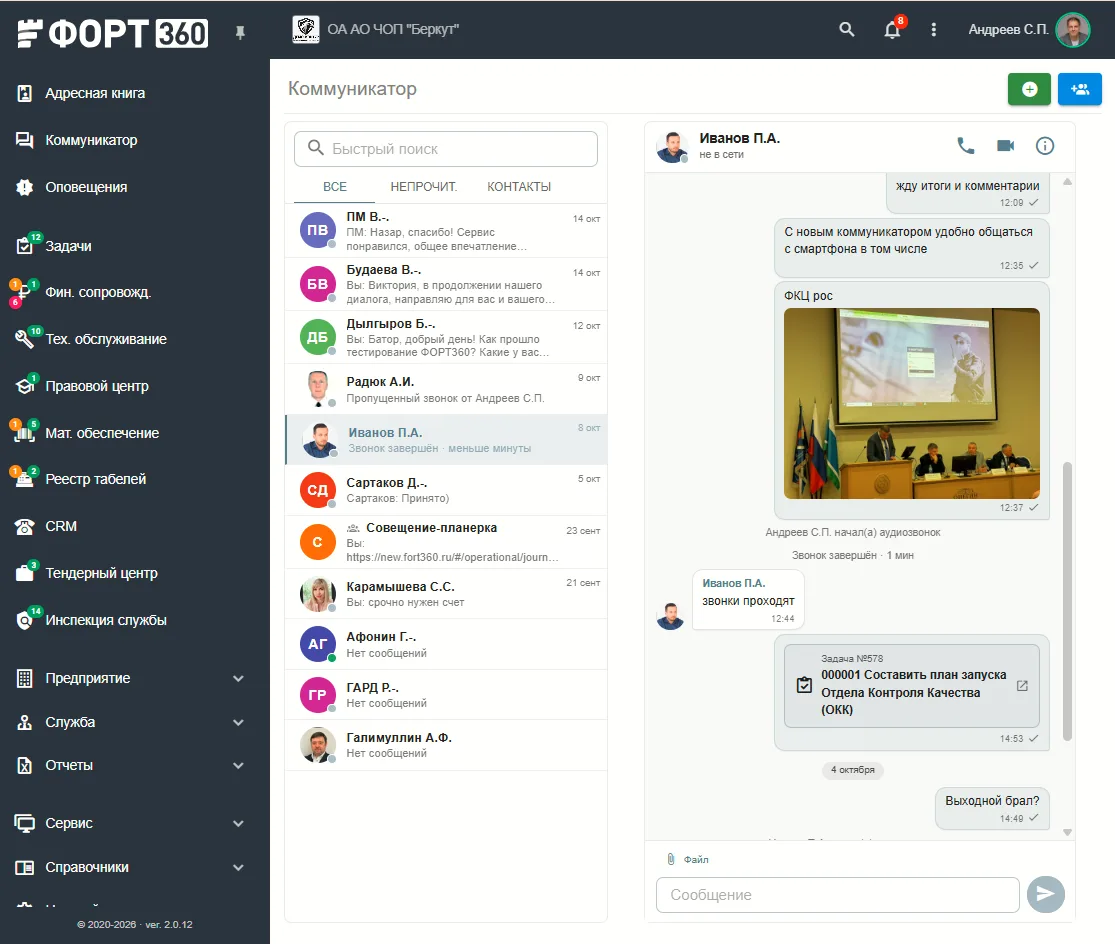
Task: Expand the Предприятие menu chevron
Action: 238,678
